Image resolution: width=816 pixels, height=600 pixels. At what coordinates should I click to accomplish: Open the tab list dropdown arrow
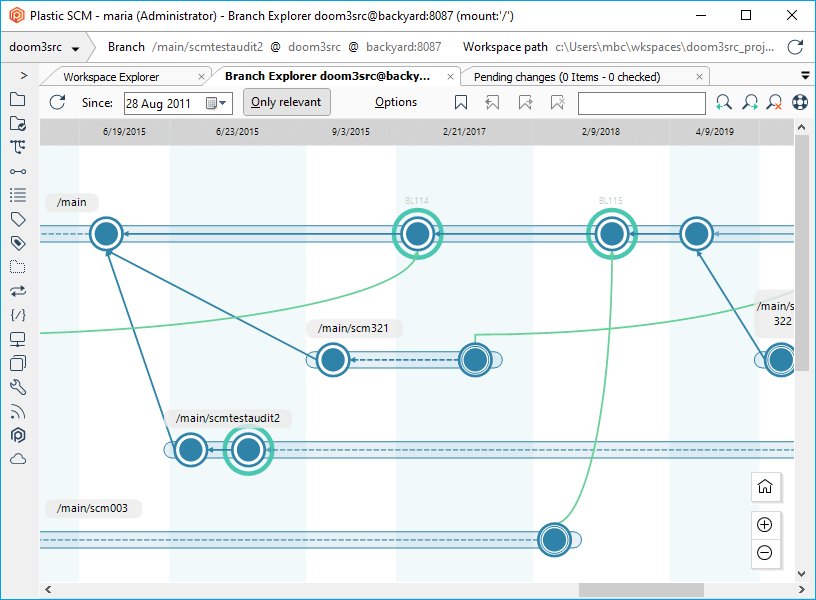click(x=805, y=76)
